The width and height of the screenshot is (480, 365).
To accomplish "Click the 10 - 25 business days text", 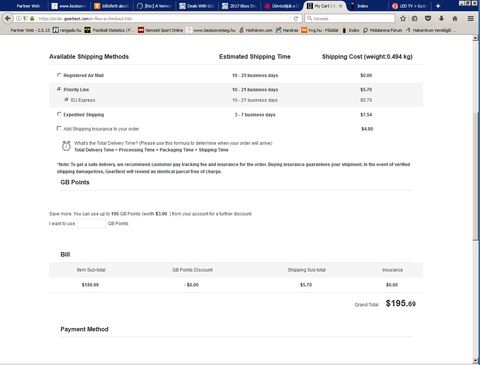I will point(255,75).
